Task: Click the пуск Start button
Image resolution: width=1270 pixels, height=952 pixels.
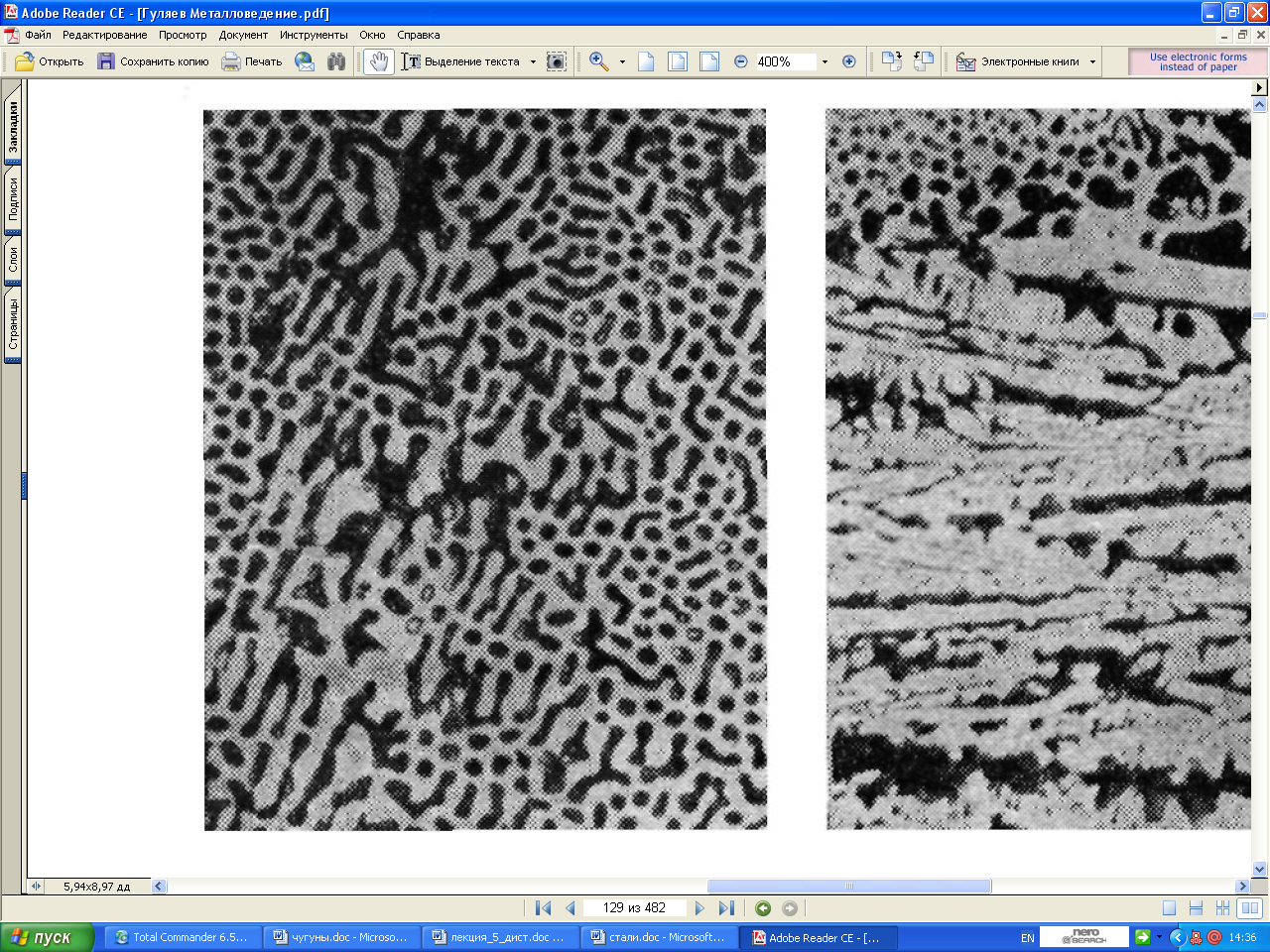Action: click(x=47, y=937)
